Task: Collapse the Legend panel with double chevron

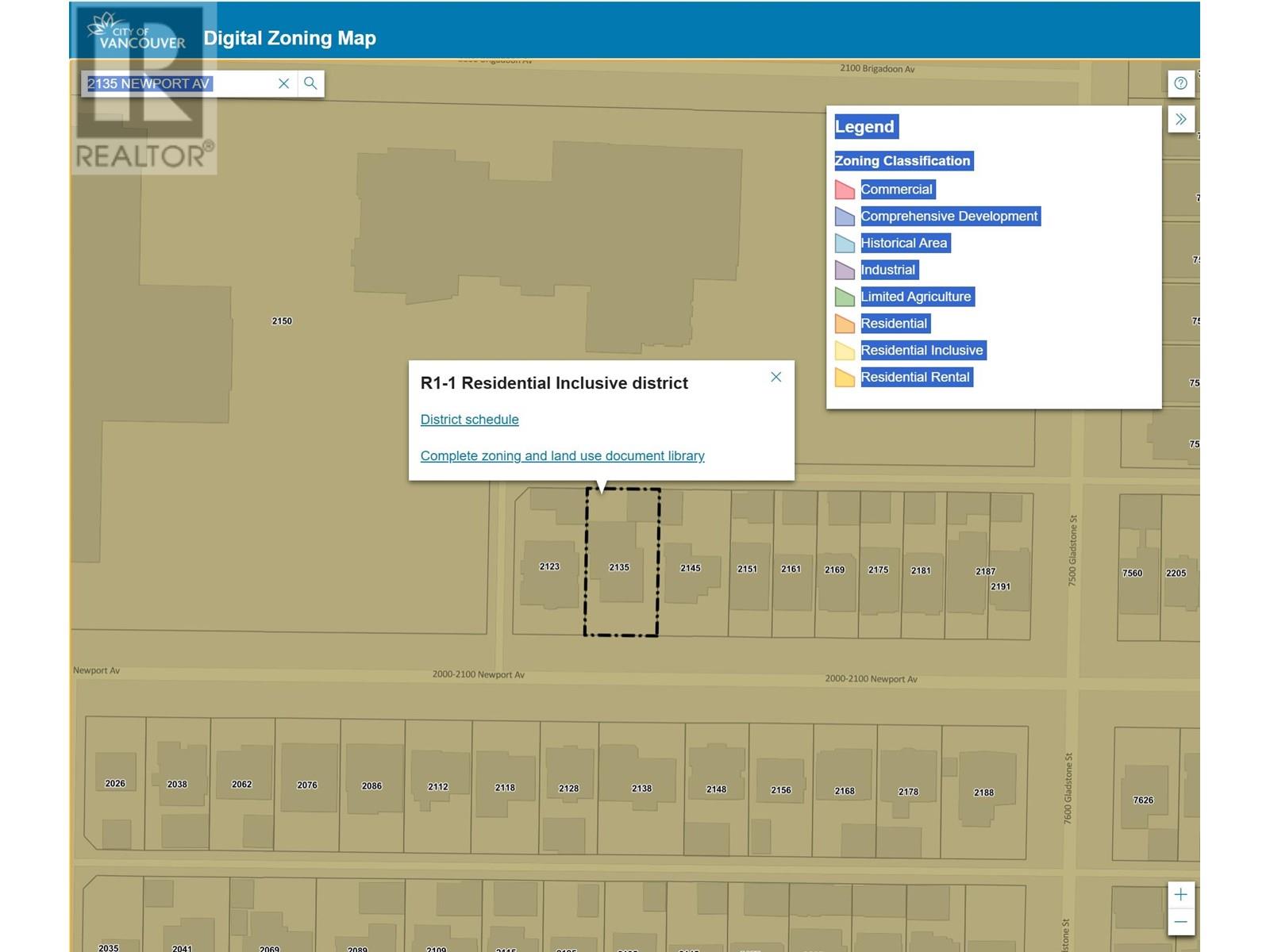Action: tap(1180, 119)
